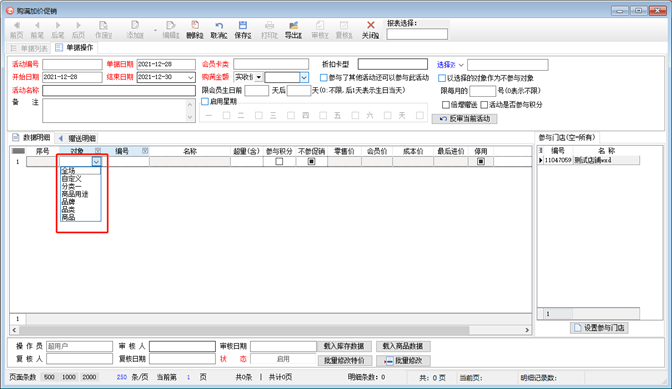Click the 关闭 red X toolbar icon
Viewport: 672px width, 389px height.
[x=370, y=25]
